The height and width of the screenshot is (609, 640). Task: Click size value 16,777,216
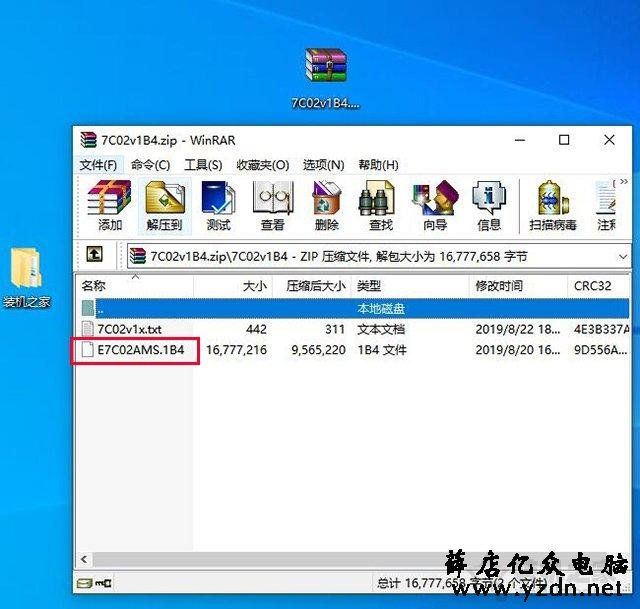236,350
